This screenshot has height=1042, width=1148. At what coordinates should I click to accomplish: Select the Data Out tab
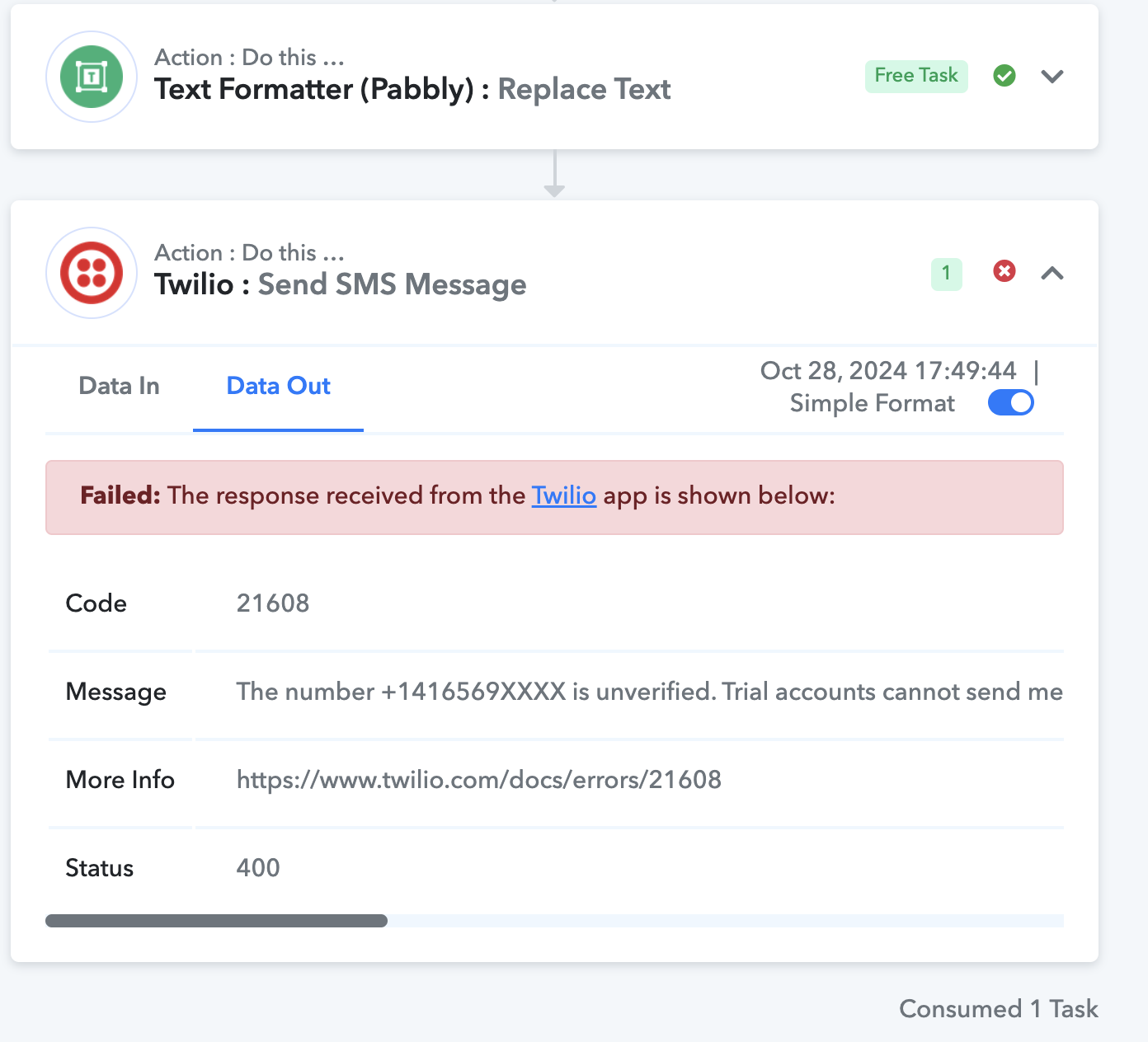point(279,386)
